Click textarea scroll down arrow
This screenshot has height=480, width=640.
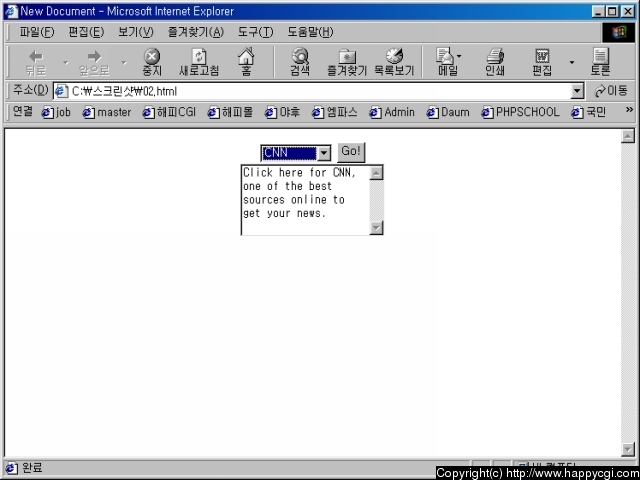click(x=376, y=228)
